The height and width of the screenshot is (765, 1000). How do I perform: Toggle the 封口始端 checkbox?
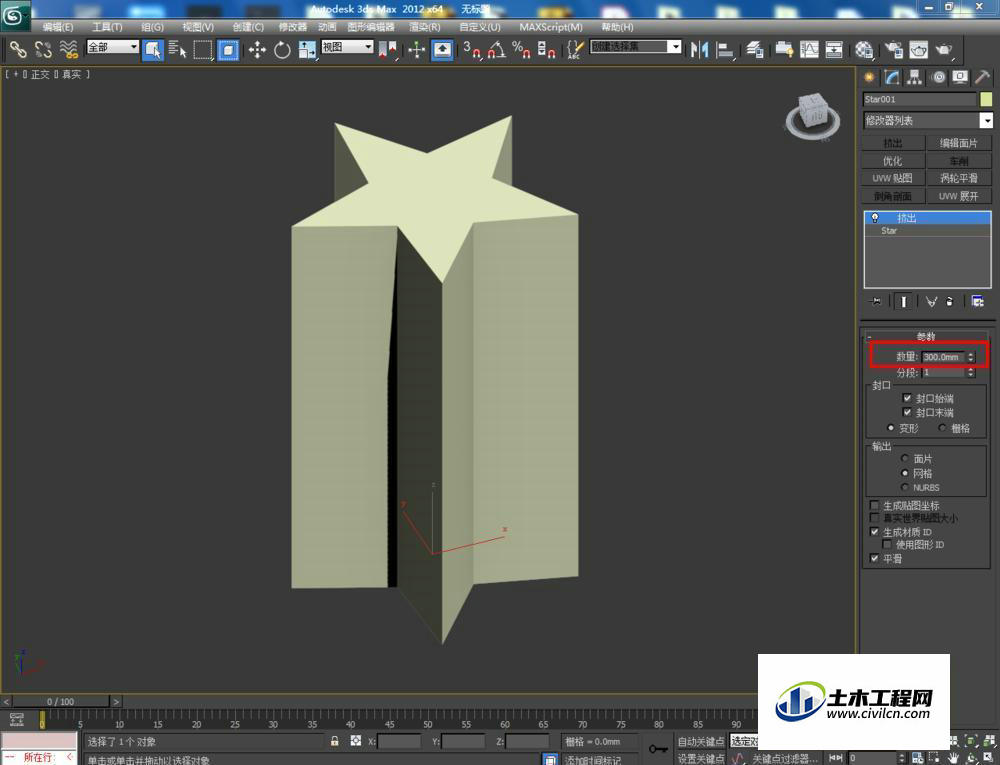tap(907, 398)
